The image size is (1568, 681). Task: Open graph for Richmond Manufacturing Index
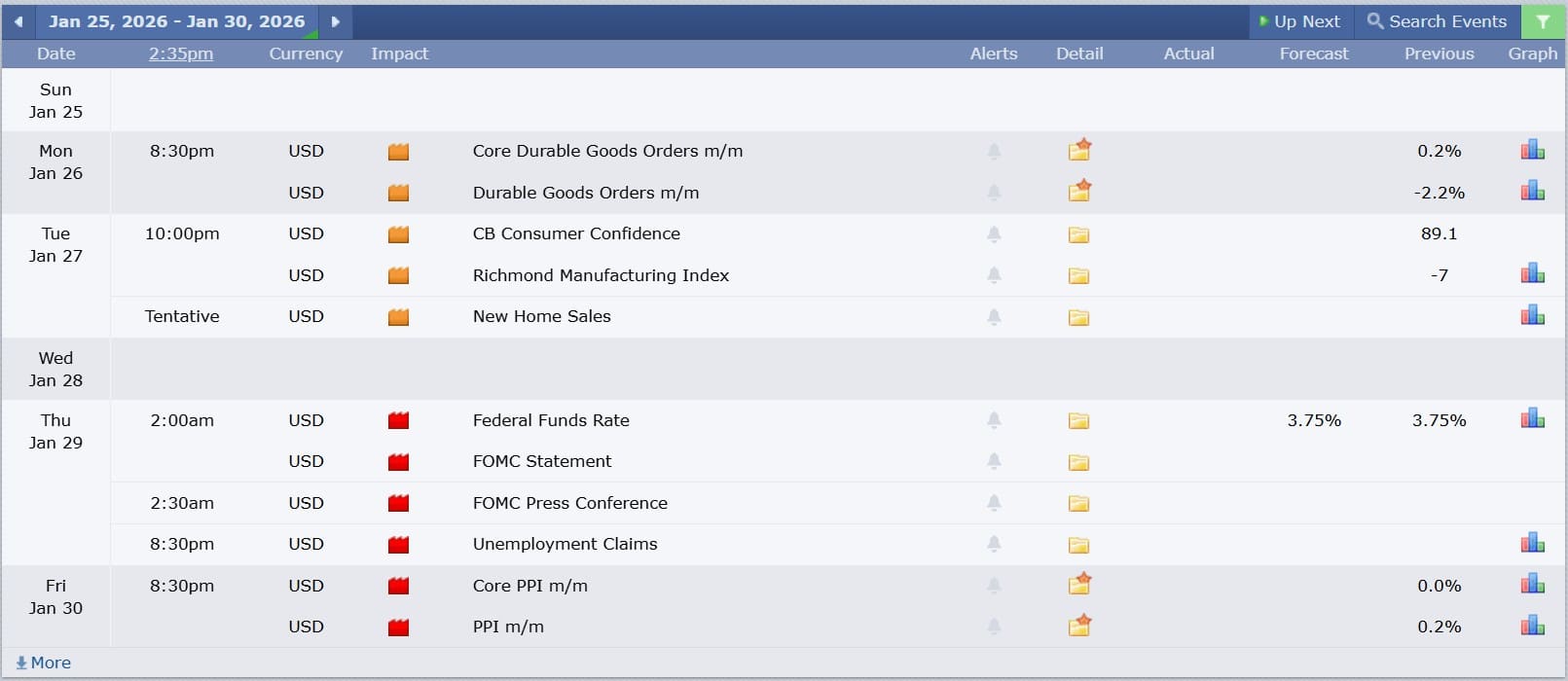point(1532,275)
